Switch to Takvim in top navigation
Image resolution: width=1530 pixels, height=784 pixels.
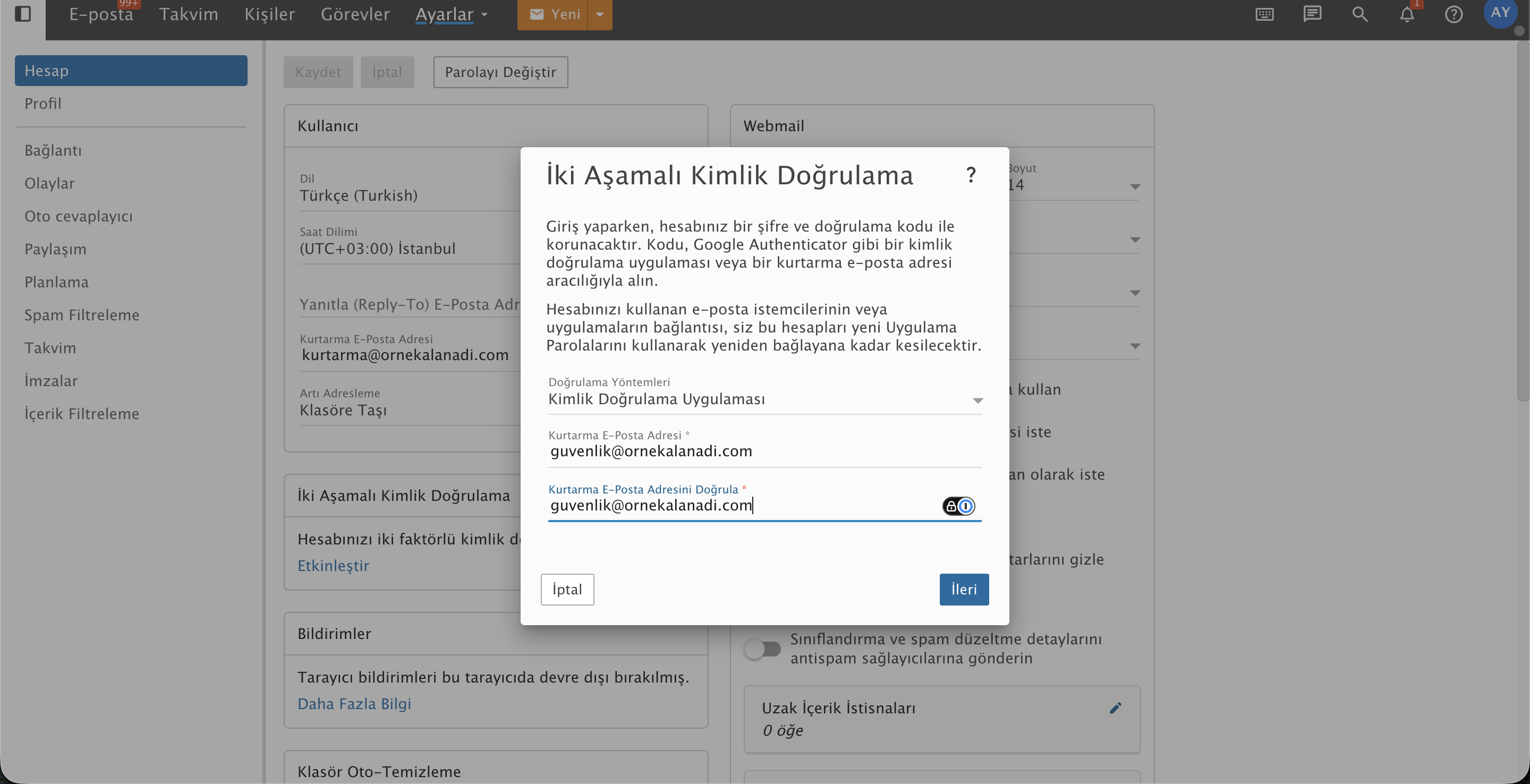(x=188, y=14)
